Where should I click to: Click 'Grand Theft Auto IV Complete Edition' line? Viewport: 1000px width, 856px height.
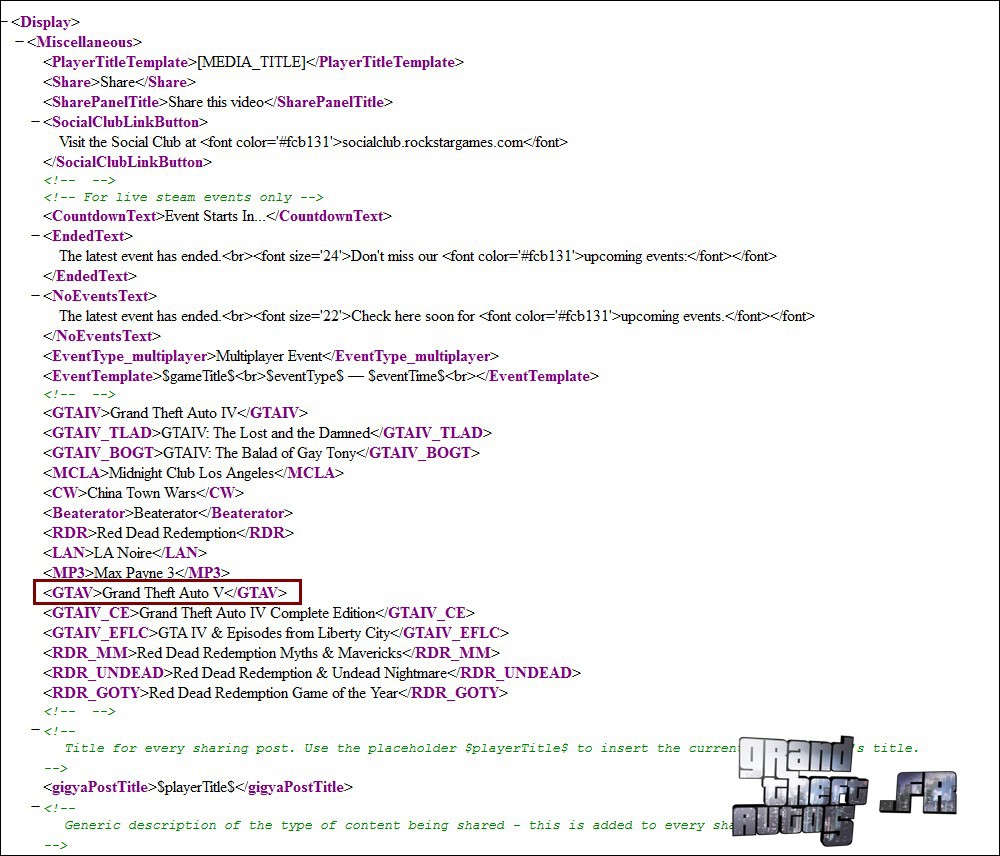(x=259, y=613)
